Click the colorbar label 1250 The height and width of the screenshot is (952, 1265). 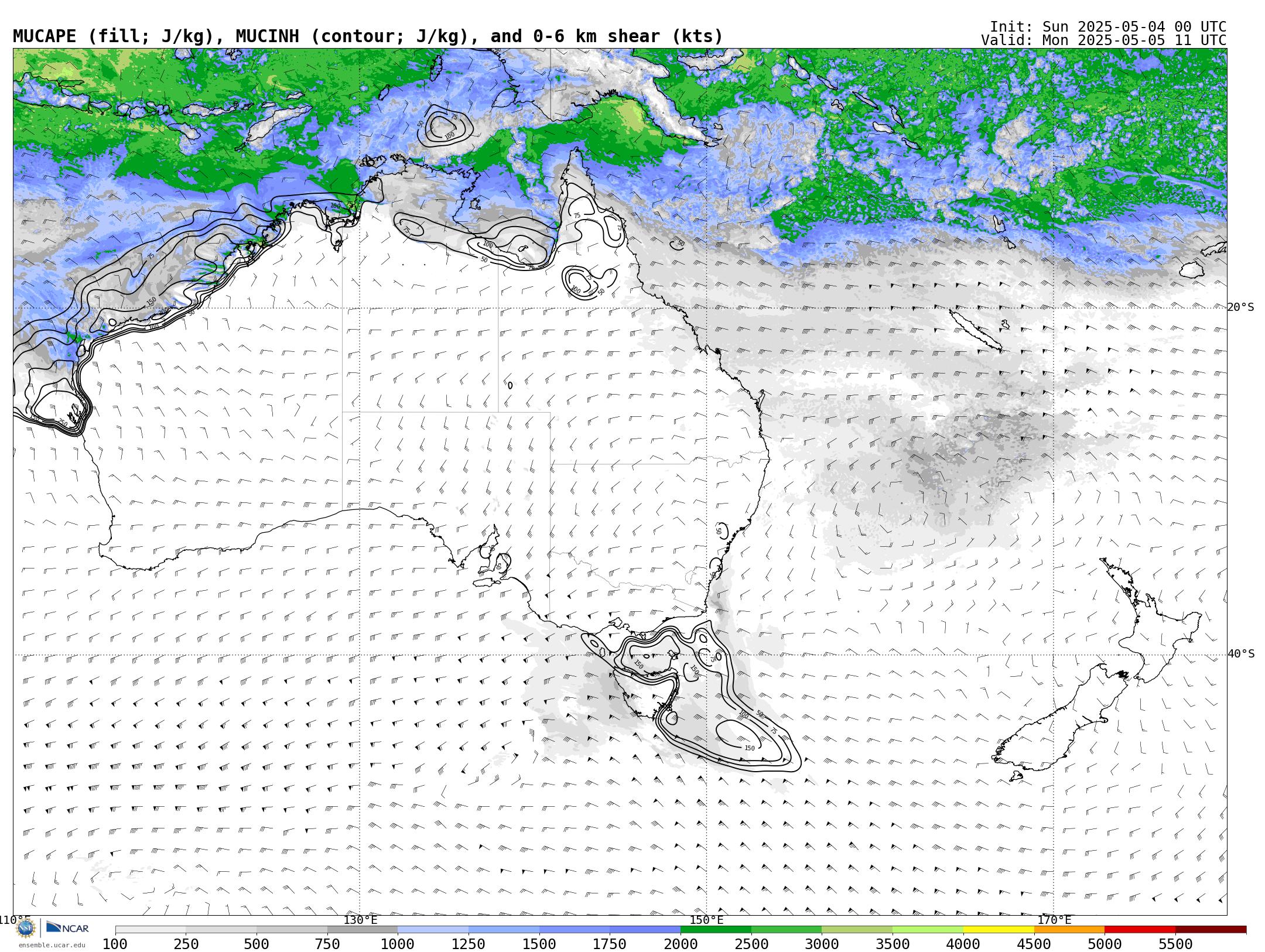[x=469, y=944]
